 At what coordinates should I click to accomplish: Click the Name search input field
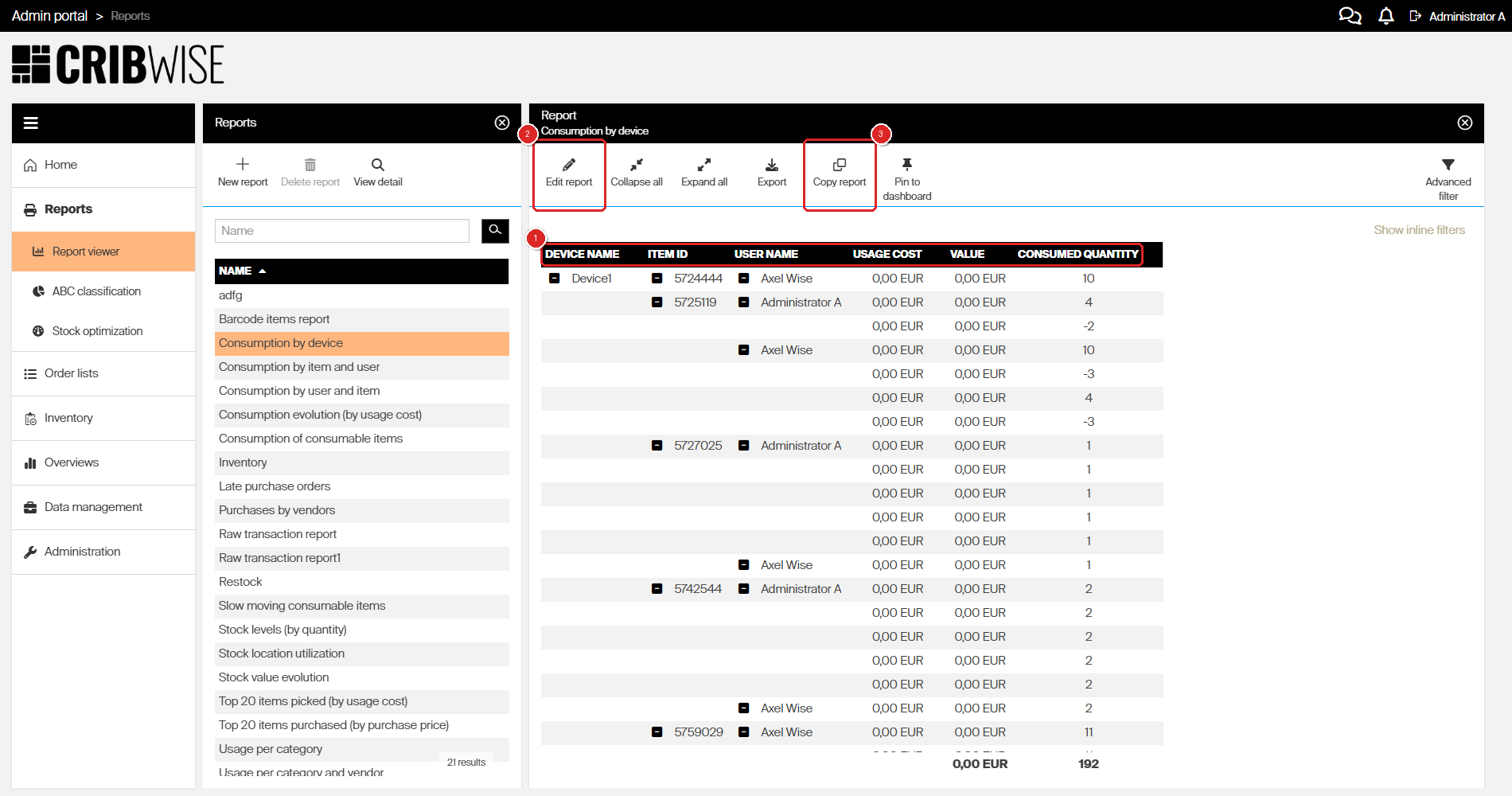click(x=342, y=231)
